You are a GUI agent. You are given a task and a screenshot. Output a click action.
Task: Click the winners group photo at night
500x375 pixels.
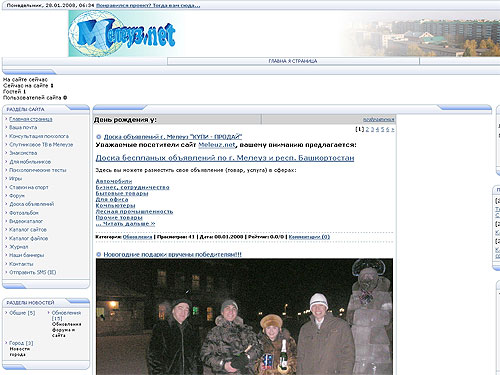tap(244, 317)
